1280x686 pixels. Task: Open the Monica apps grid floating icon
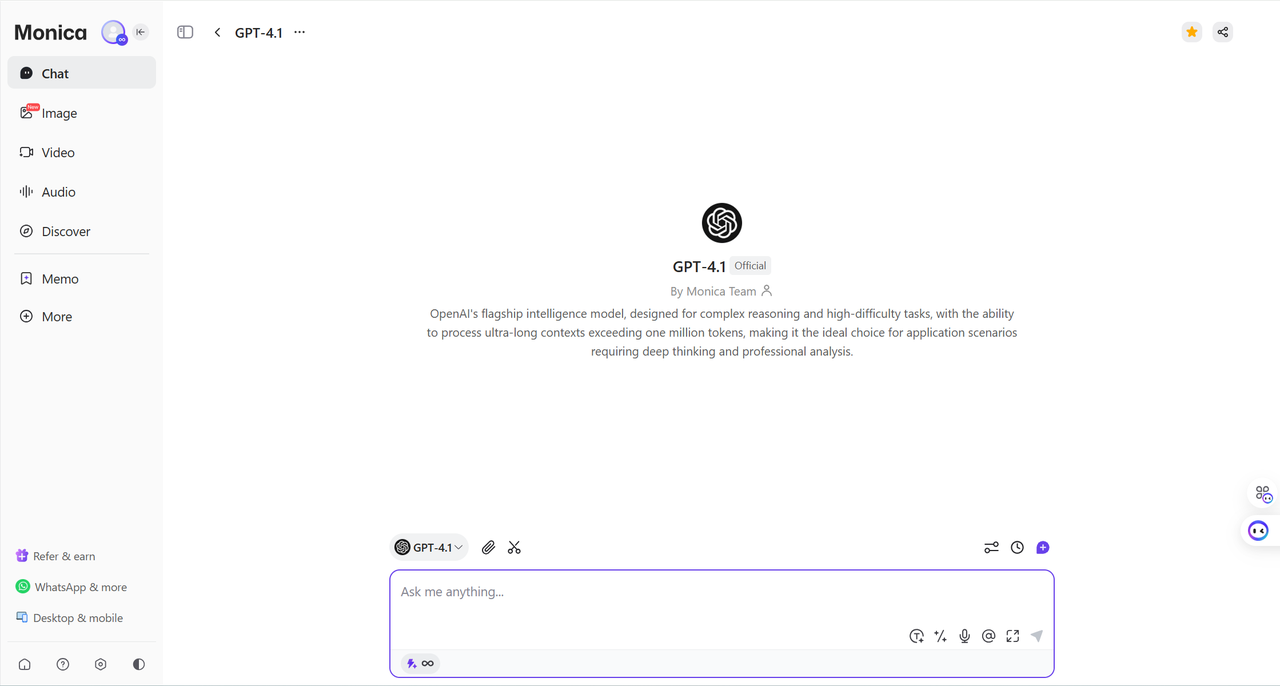[x=1263, y=494]
